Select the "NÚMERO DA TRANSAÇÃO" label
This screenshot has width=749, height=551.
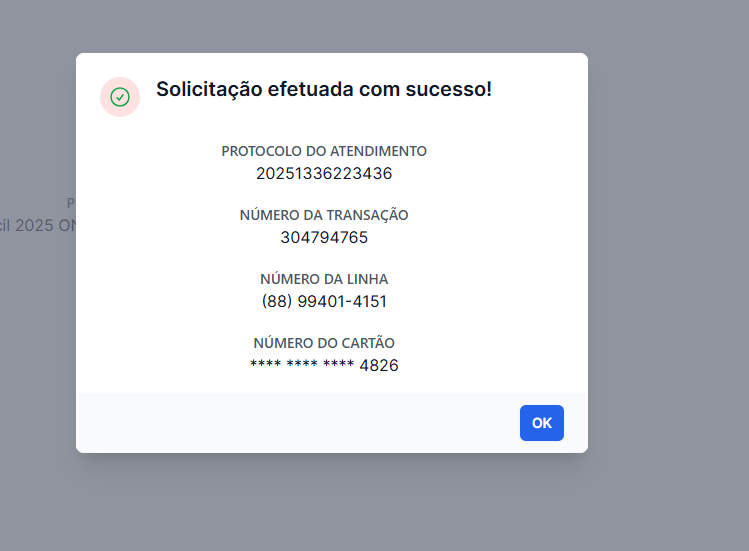pos(324,215)
